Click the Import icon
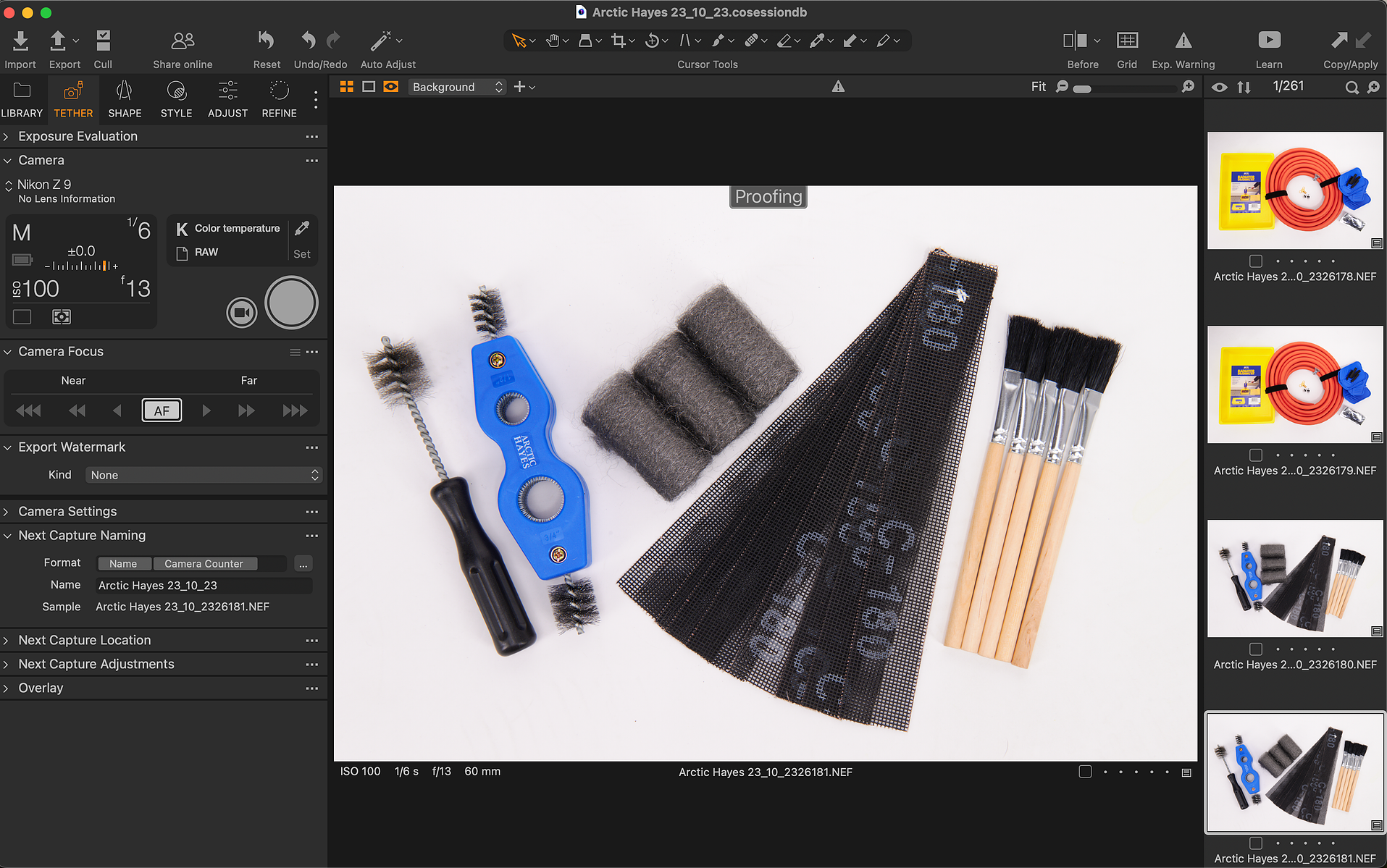Viewport: 1387px width, 868px height. tap(20, 41)
